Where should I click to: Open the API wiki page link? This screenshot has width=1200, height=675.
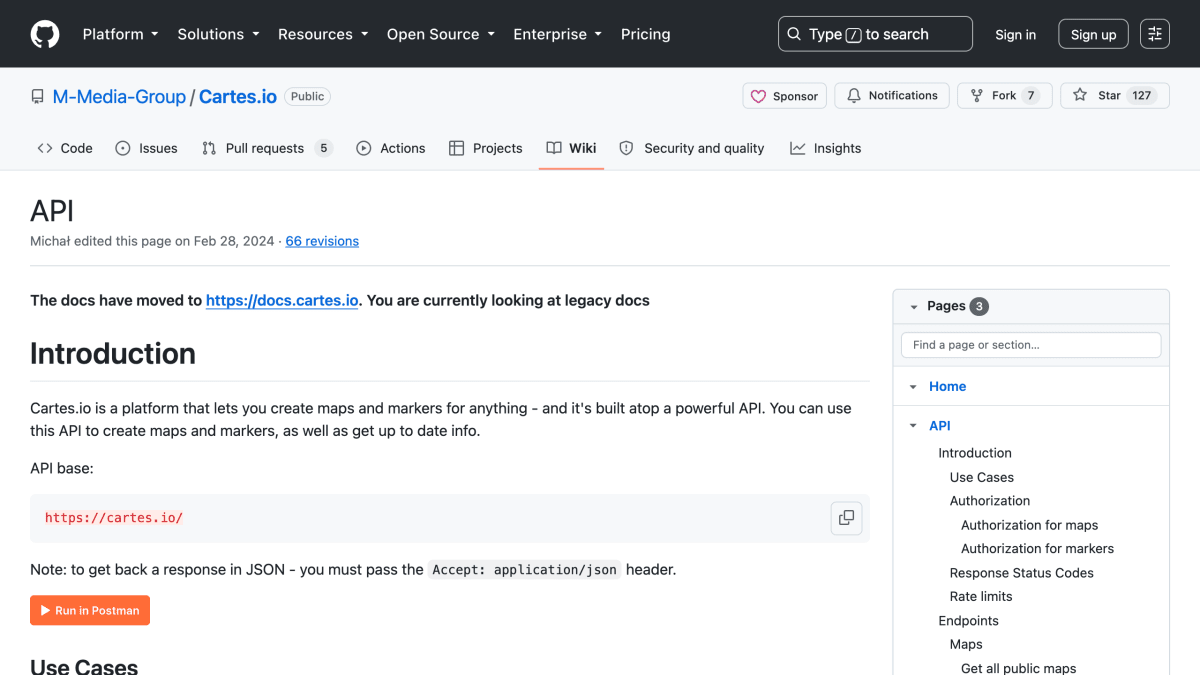click(x=940, y=426)
